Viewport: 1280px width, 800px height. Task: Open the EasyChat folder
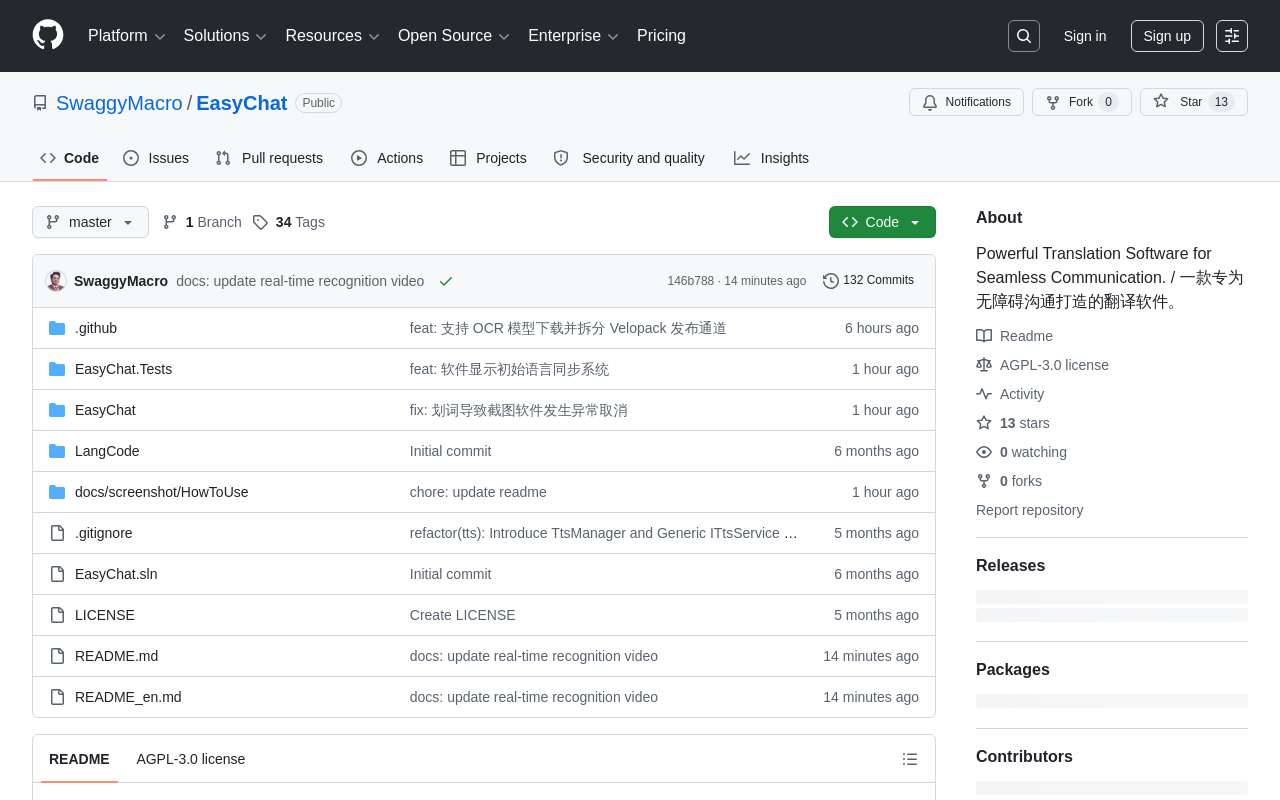tap(105, 410)
